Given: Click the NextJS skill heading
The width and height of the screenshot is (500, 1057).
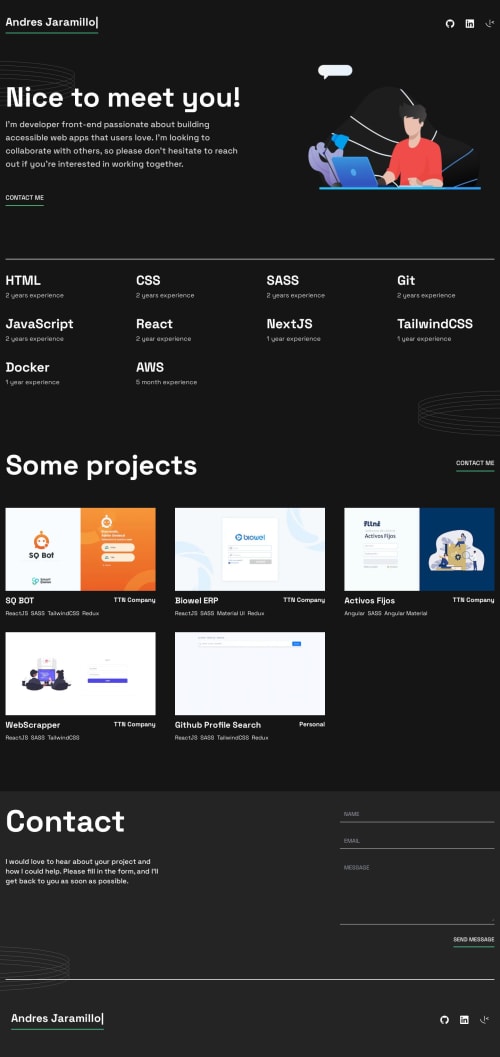Looking at the screenshot, I should point(289,324).
